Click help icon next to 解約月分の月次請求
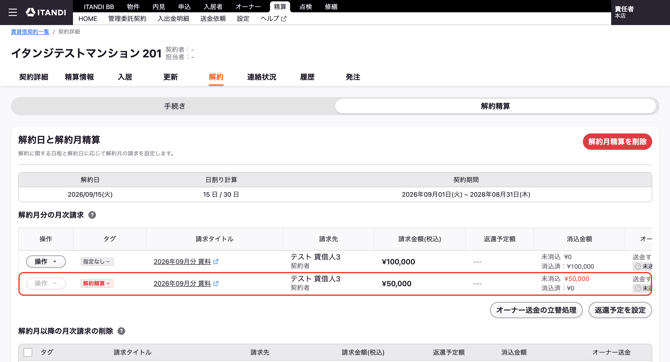 pyautogui.click(x=92, y=215)
